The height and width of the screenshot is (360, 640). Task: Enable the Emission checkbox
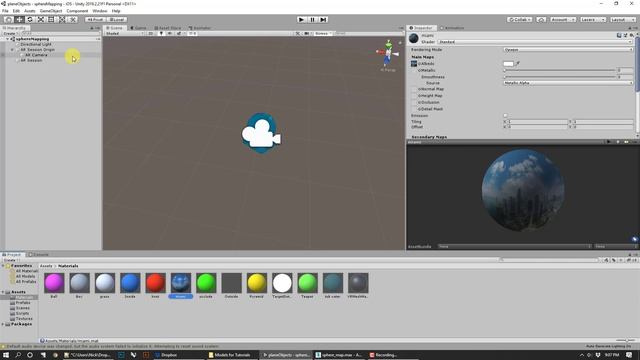(x=505, y=116)
